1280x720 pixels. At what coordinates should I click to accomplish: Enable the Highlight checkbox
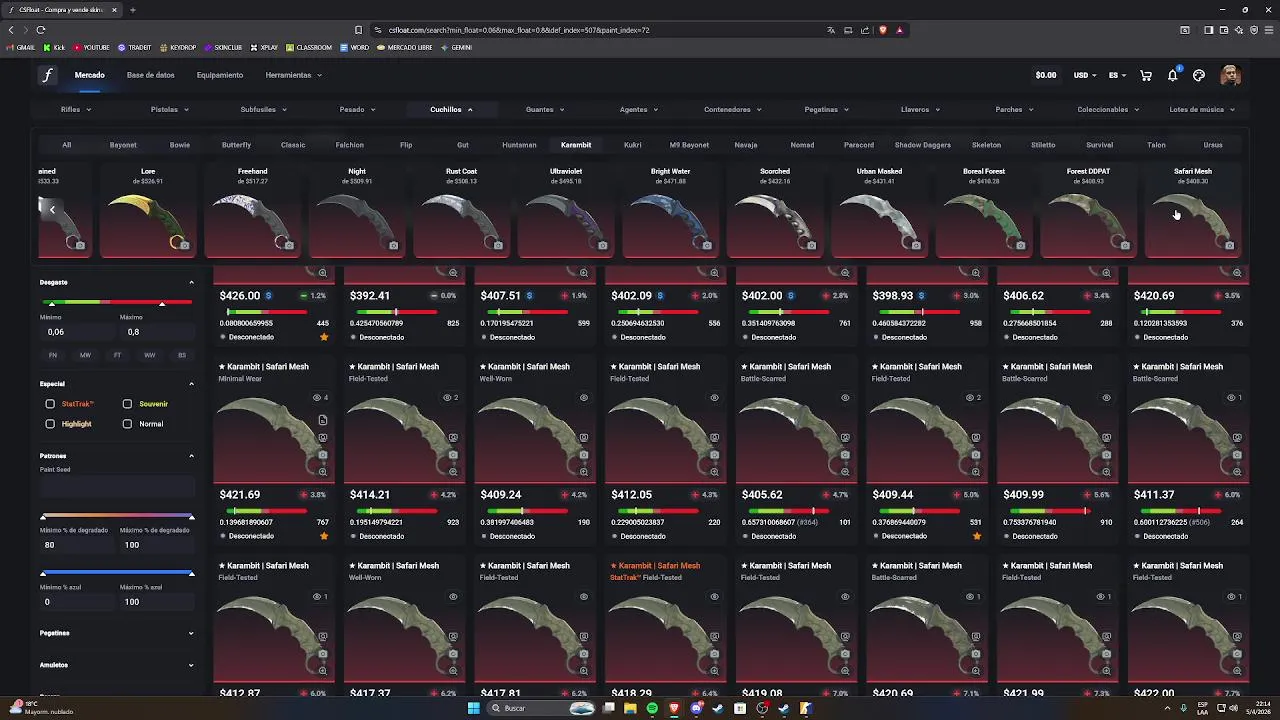(50, 424)
